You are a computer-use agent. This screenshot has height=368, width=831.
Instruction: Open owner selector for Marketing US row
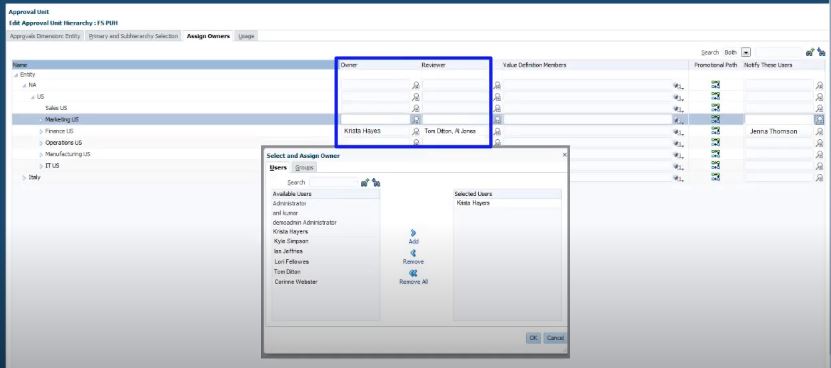(x=416, y=120)
